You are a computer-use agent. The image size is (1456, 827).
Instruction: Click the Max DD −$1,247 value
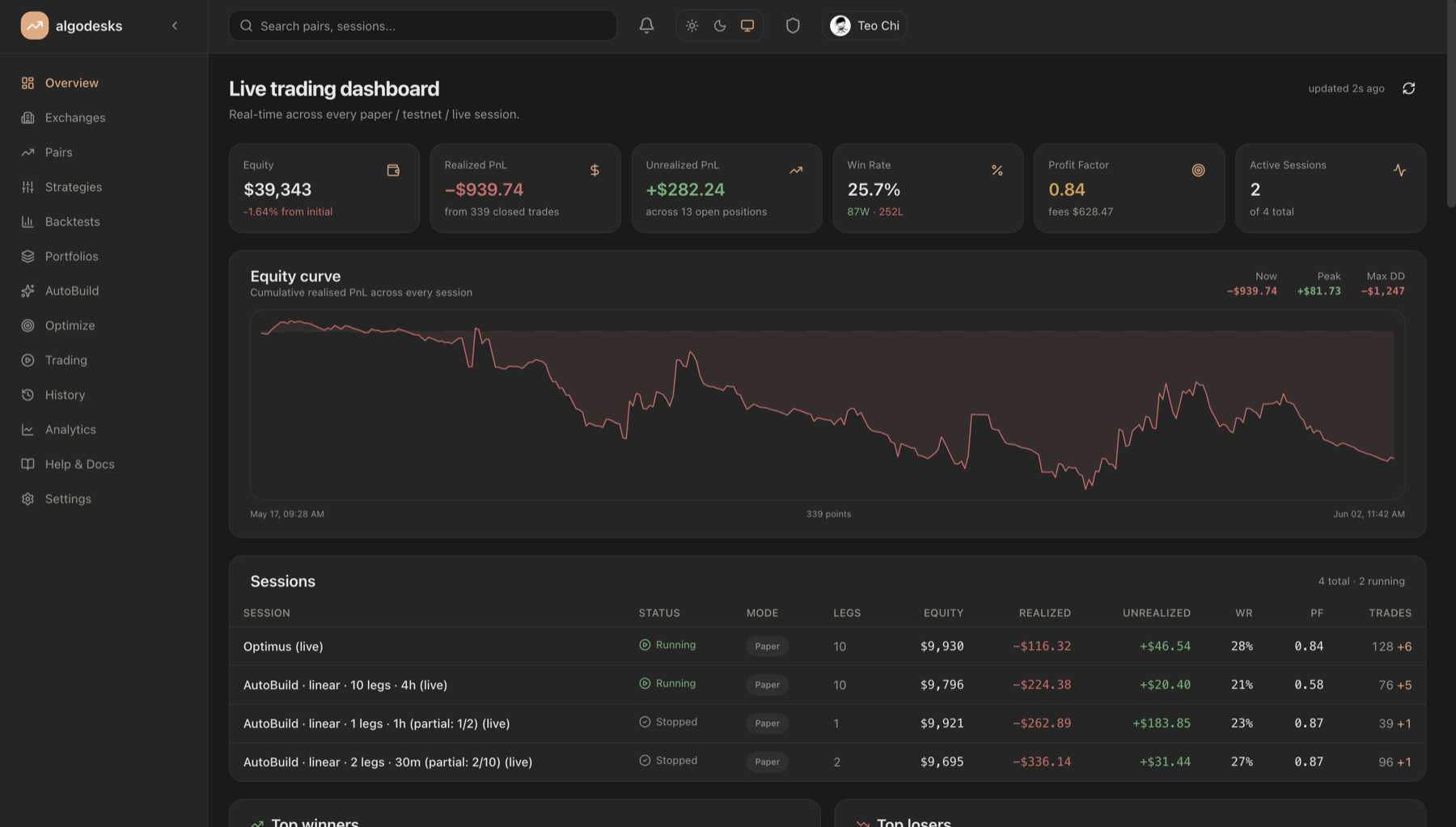coord(1383,291)
